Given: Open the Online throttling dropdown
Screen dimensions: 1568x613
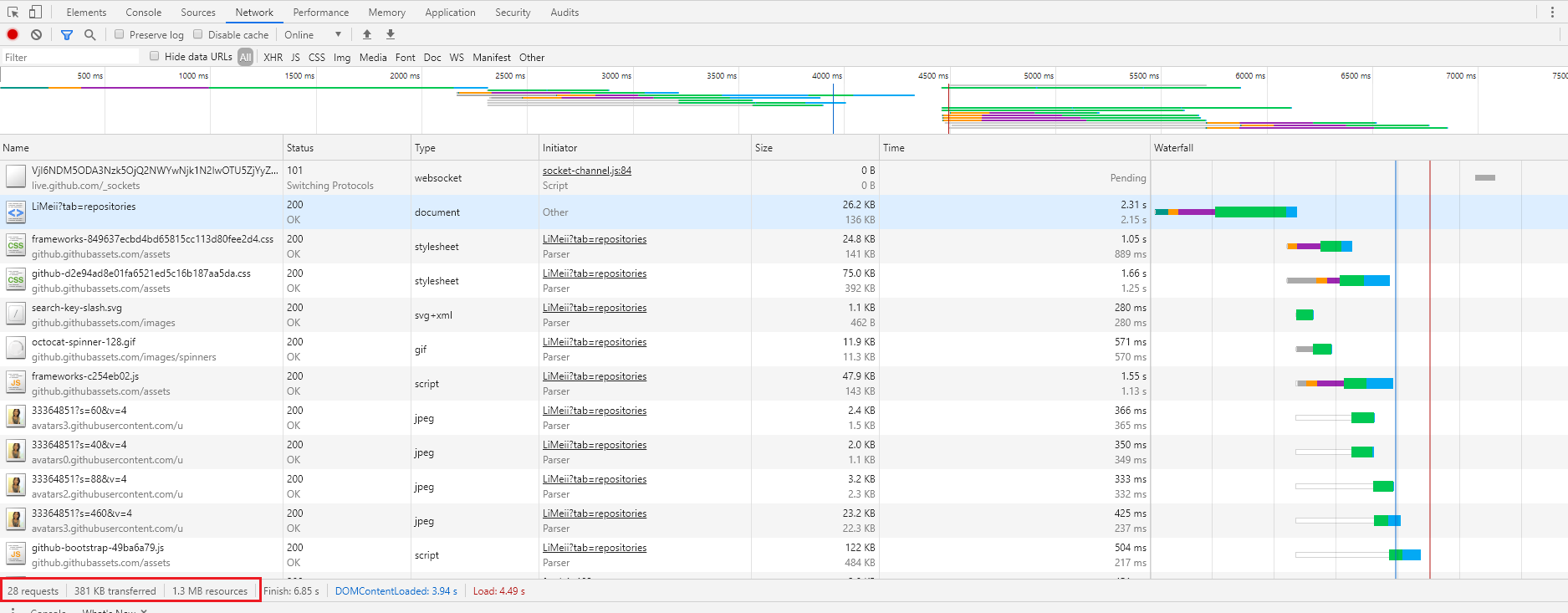Looking at the screenshot, I should pyautogui.click(x=313, y=34).
